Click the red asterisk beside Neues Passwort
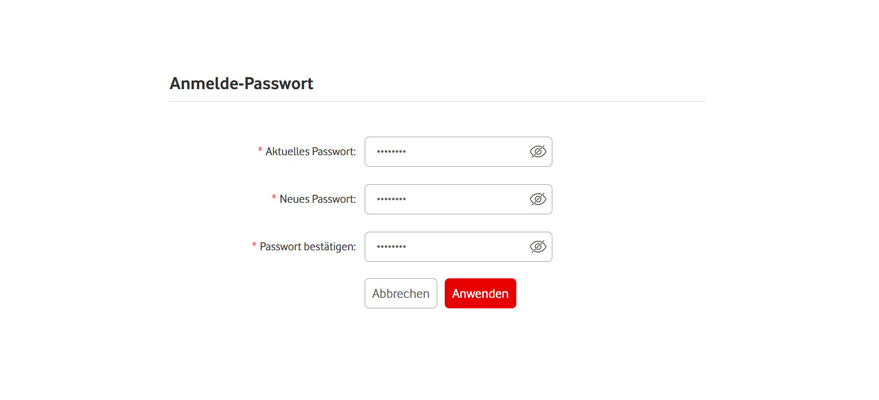Viewport: 879px width, 400px height. tap(274, 198)
